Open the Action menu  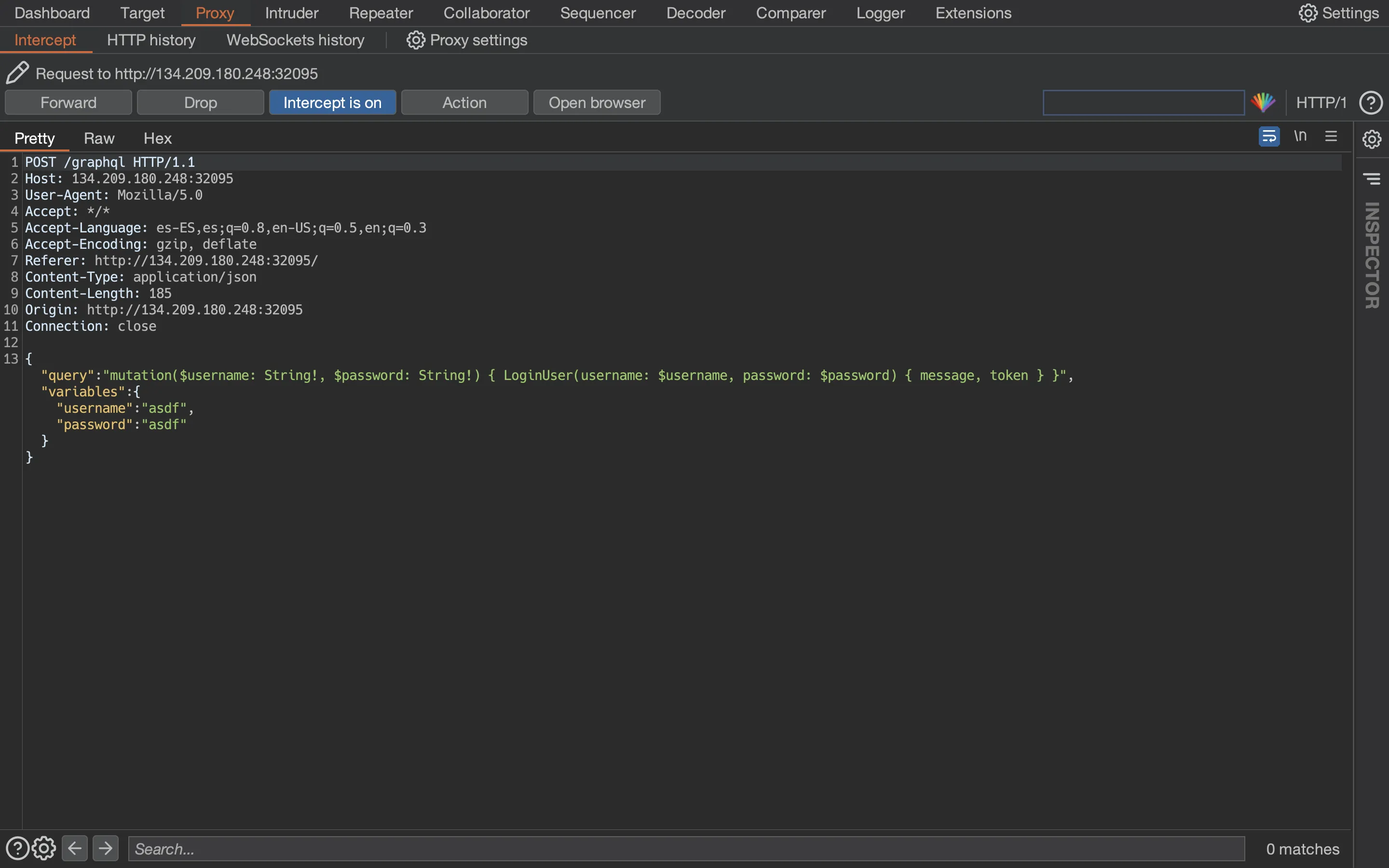point(464,102)
